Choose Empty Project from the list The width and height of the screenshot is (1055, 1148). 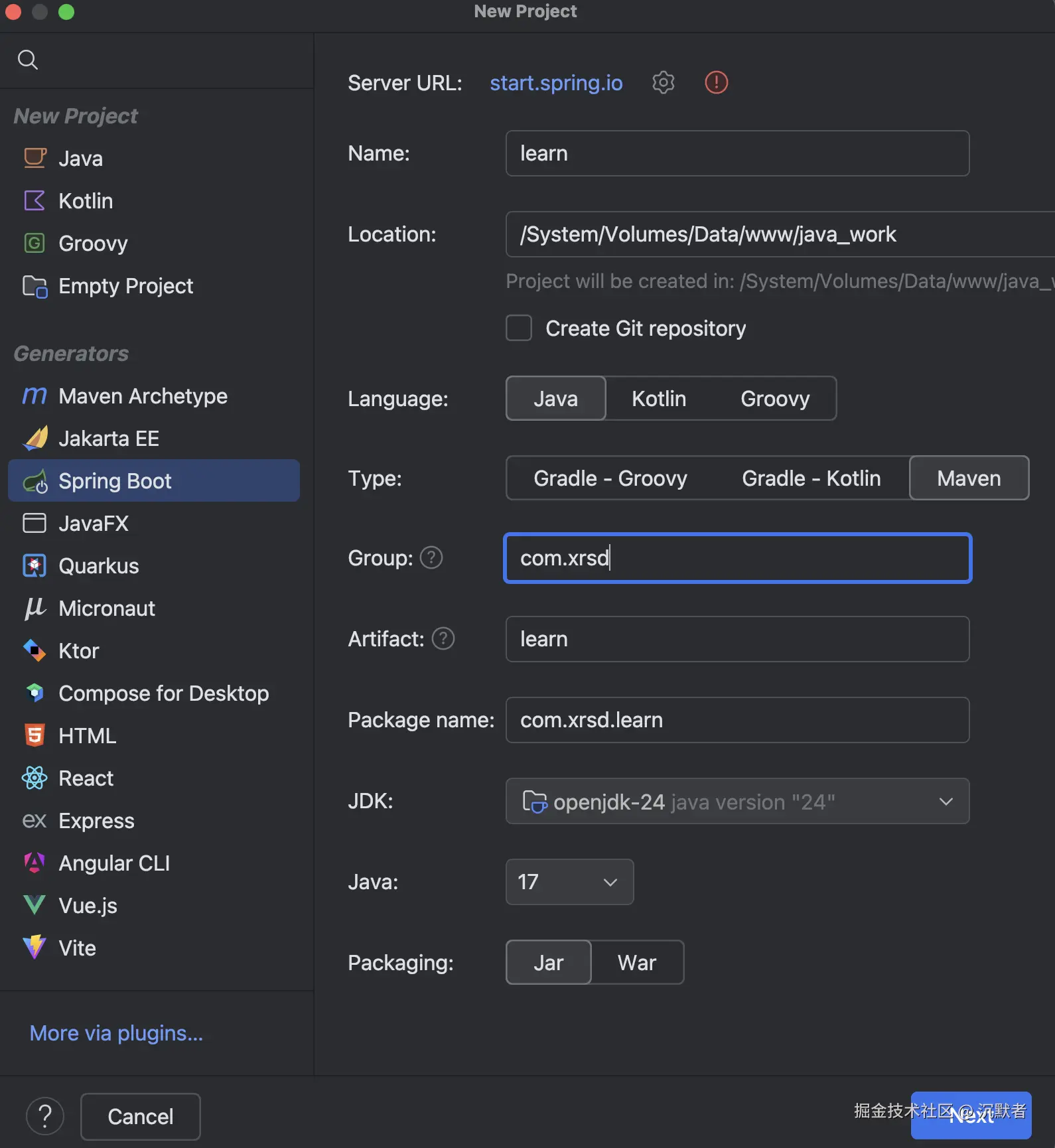125,286
